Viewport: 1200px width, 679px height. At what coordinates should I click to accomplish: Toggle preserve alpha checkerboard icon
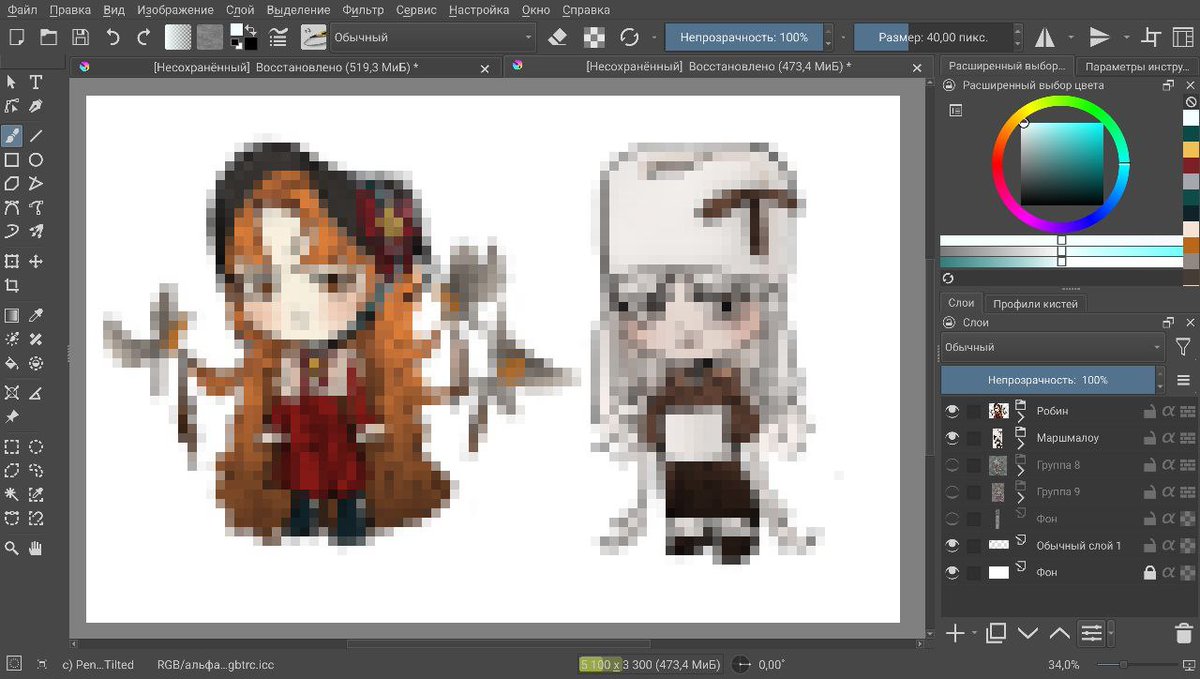click(x=594, y=37)
